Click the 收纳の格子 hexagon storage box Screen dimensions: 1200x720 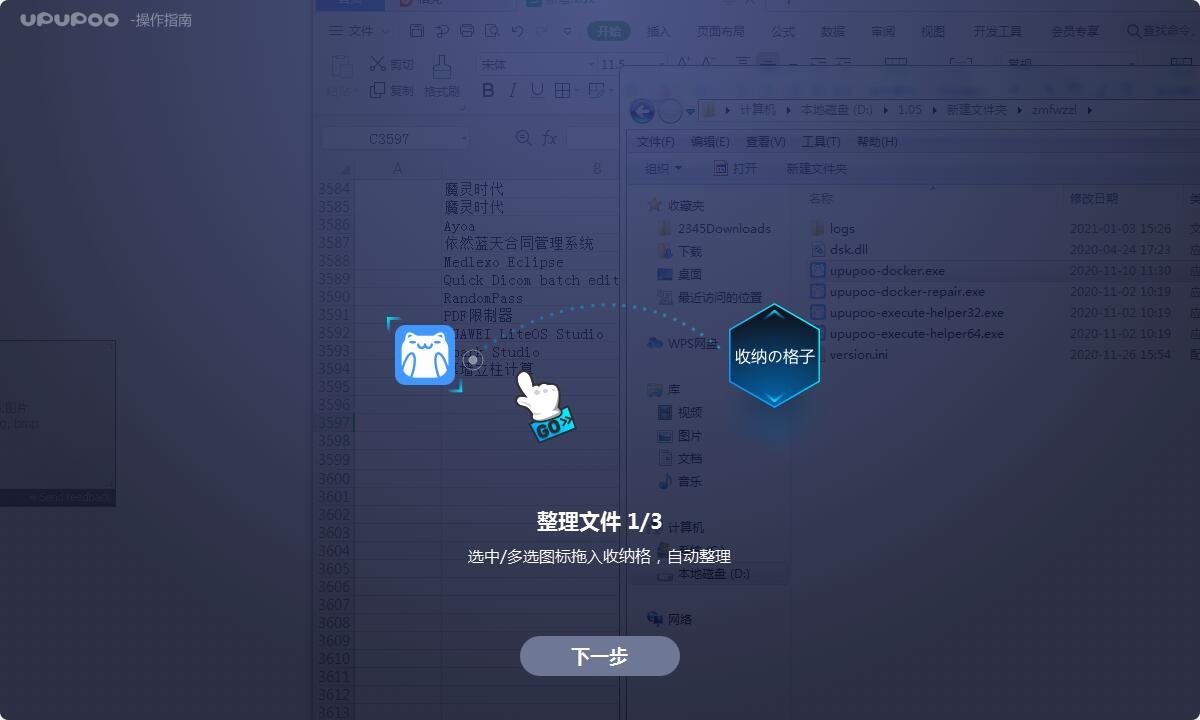[x=774, y=355]
